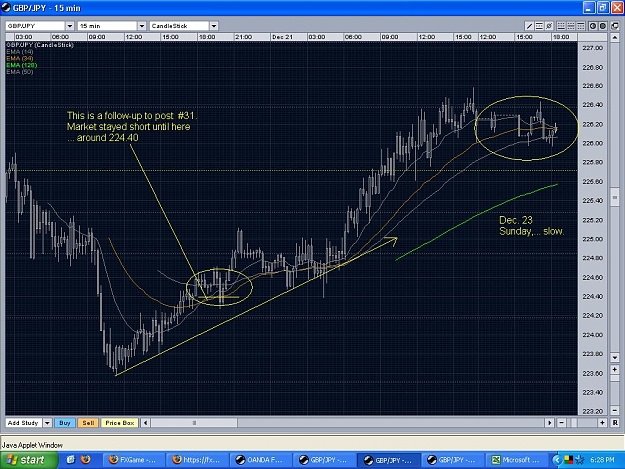Click the horizontal chart scrollbar thumb

point(195,423)
